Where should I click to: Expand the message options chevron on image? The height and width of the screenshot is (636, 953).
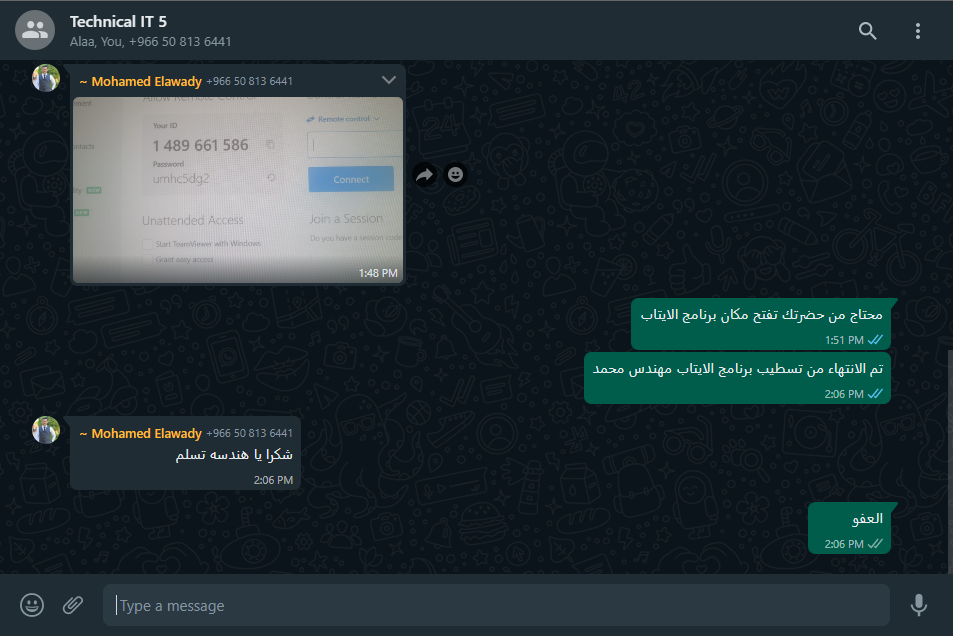[x=388, y=80]
